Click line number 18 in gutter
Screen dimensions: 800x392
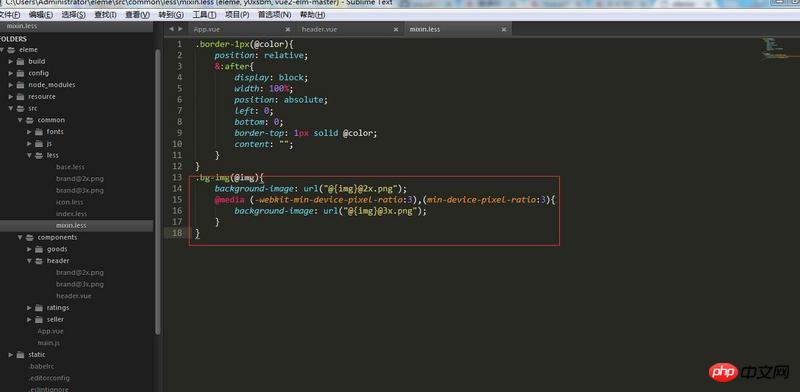(x=177, y=233)
